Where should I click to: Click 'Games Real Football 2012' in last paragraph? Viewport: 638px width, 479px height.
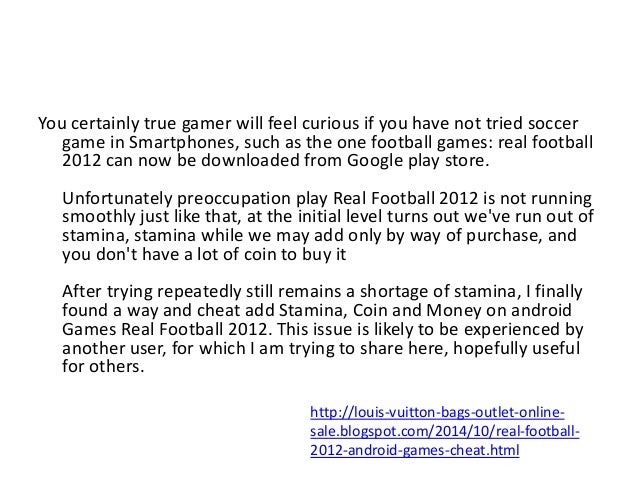[x=164, y=329]
